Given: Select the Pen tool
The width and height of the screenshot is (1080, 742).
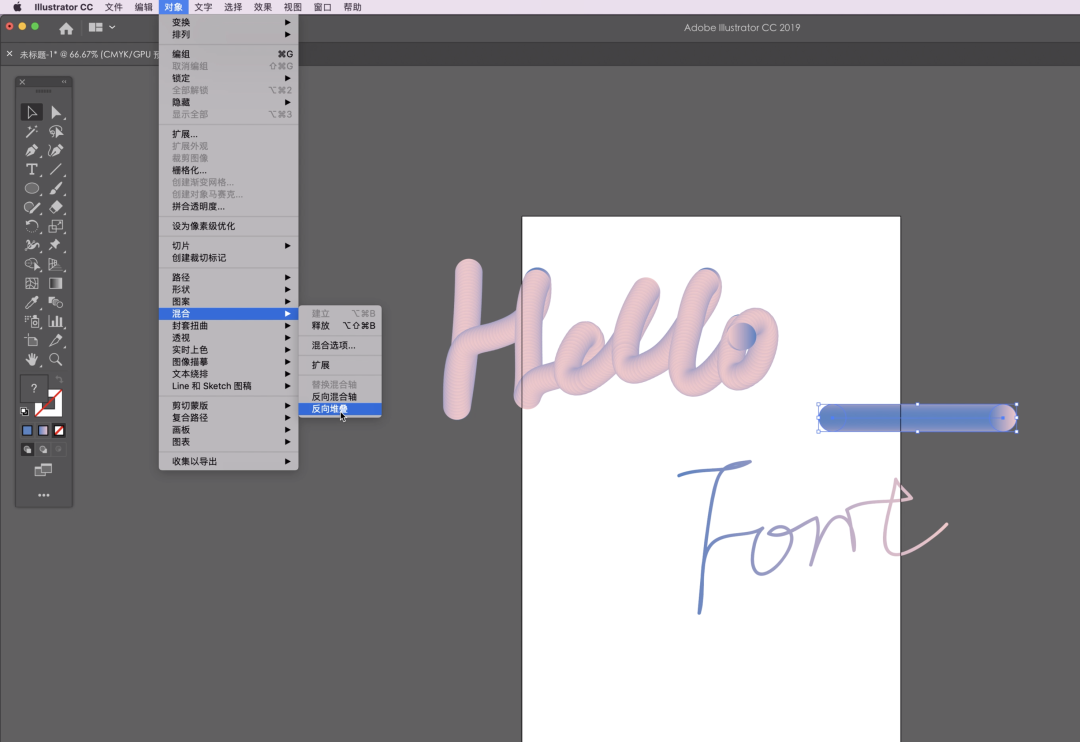Looking at the screenshot, I should tap(32, 150).
